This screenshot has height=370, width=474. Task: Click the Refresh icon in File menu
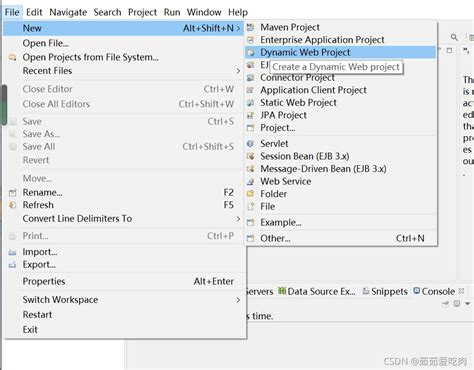[x=12, y=205]
